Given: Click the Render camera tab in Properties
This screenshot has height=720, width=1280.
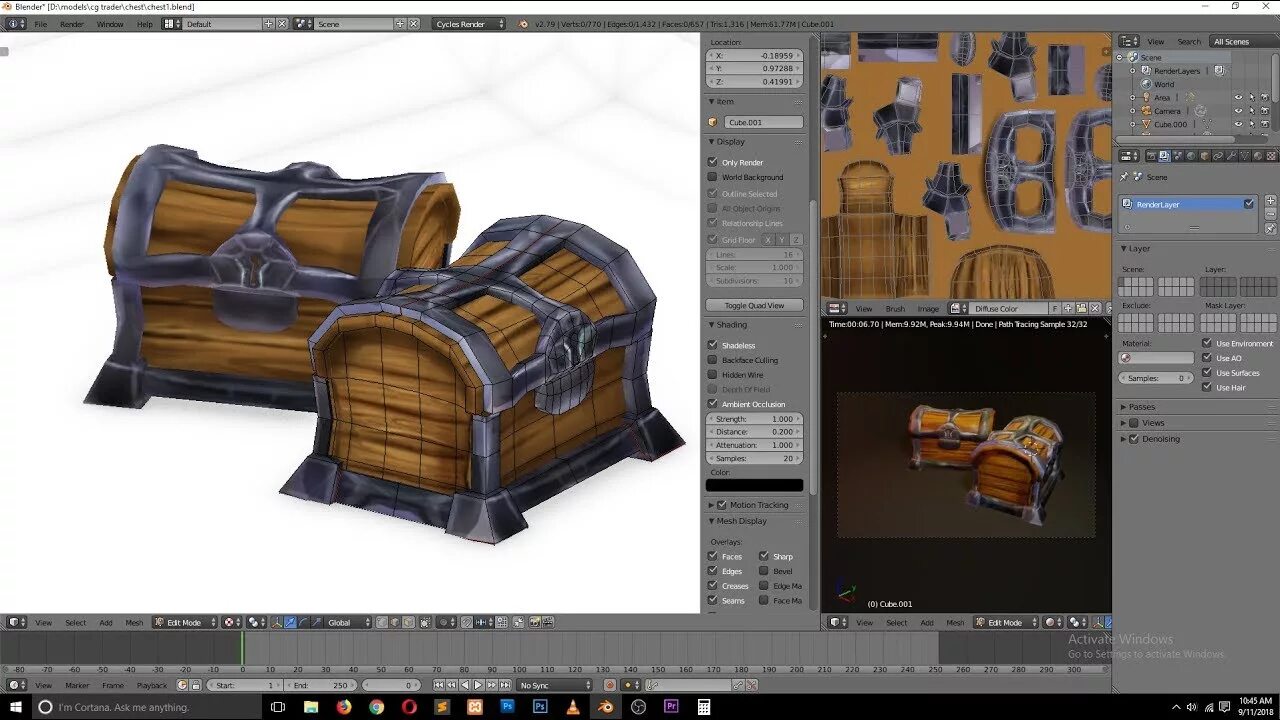Looking at the screenshot, I should click(x=1151, y=156).
